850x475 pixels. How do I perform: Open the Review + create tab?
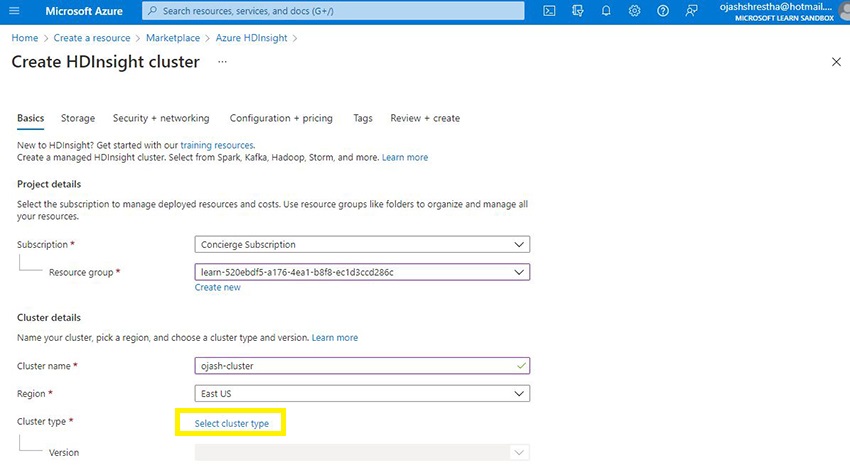[425, 118]
